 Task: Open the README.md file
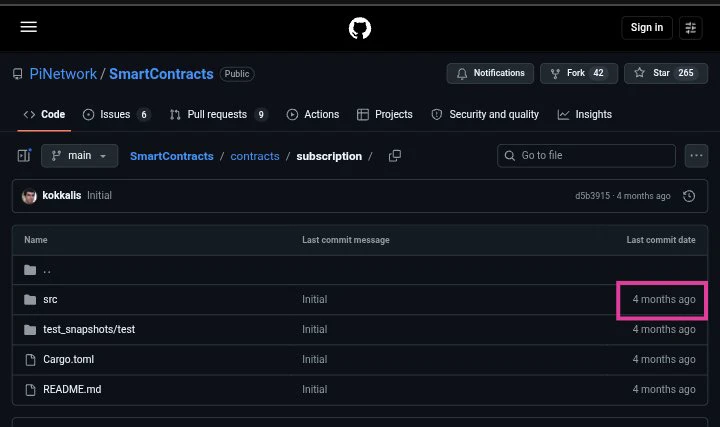pos(72,389)
